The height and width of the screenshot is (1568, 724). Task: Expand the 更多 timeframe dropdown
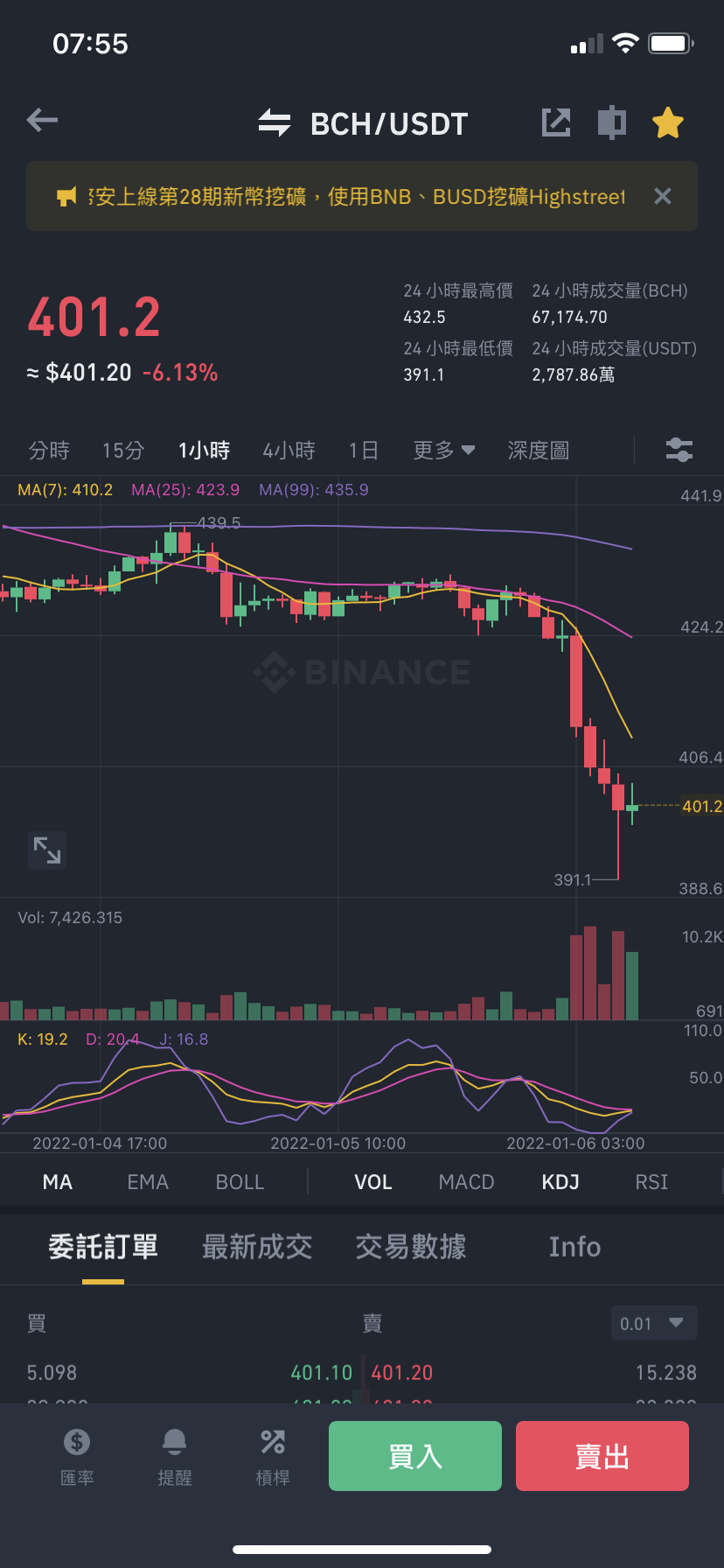point(444,451)
